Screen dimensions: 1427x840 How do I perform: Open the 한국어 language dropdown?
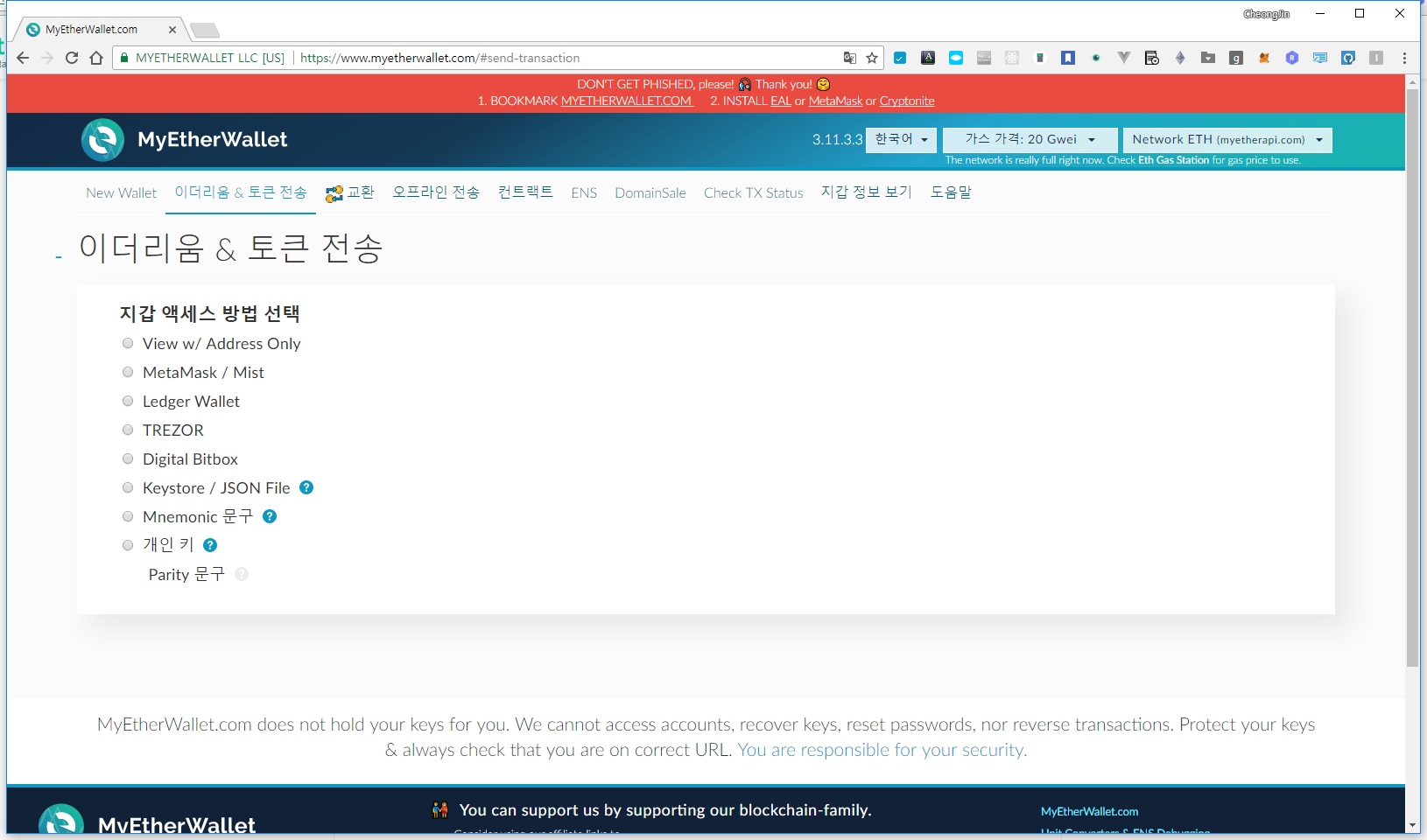(902, 140)
